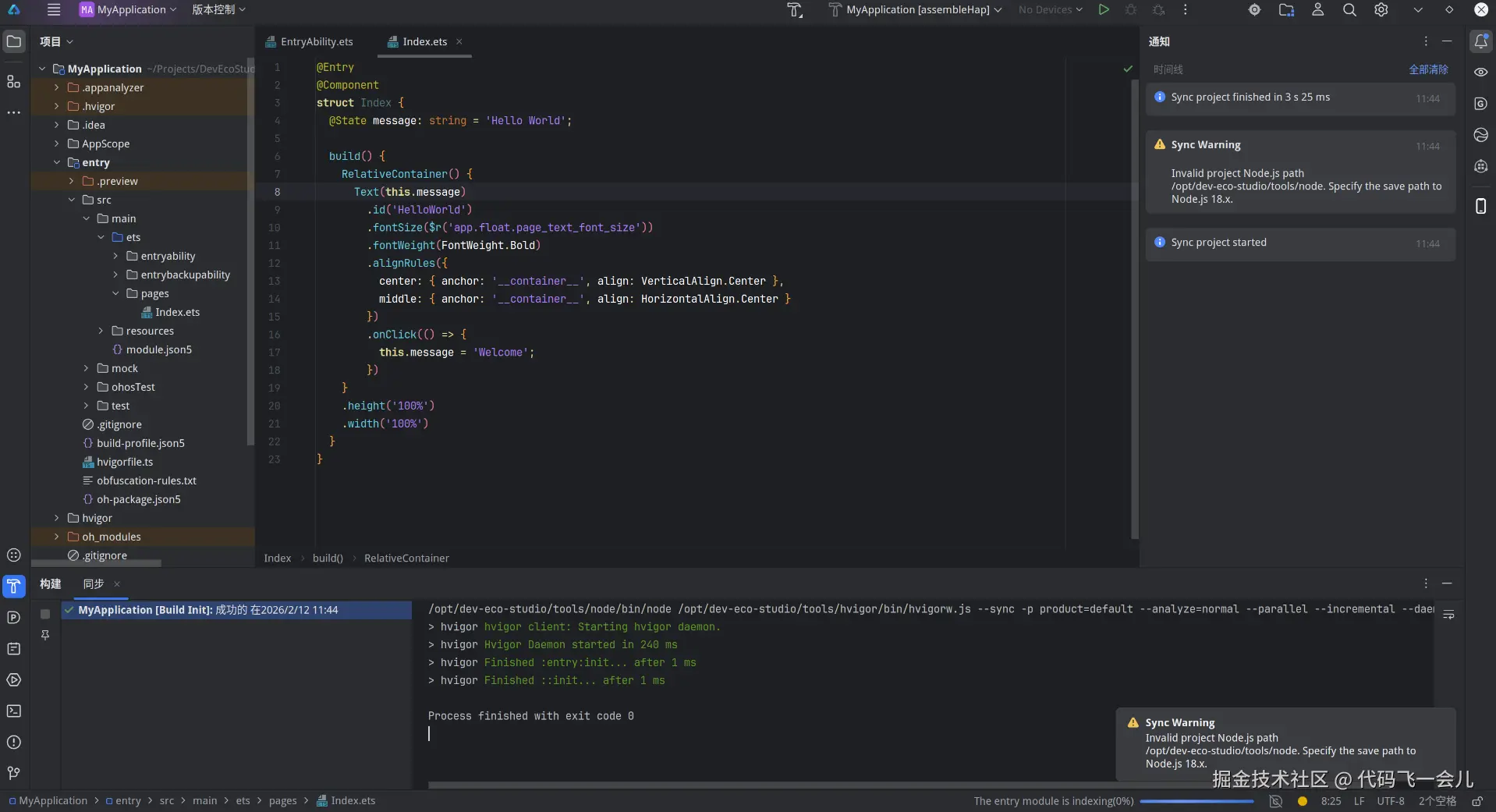Toggle pin on build output tab
The width and height of the screenshot is (1496, 812).
click(x=45, y=635)
